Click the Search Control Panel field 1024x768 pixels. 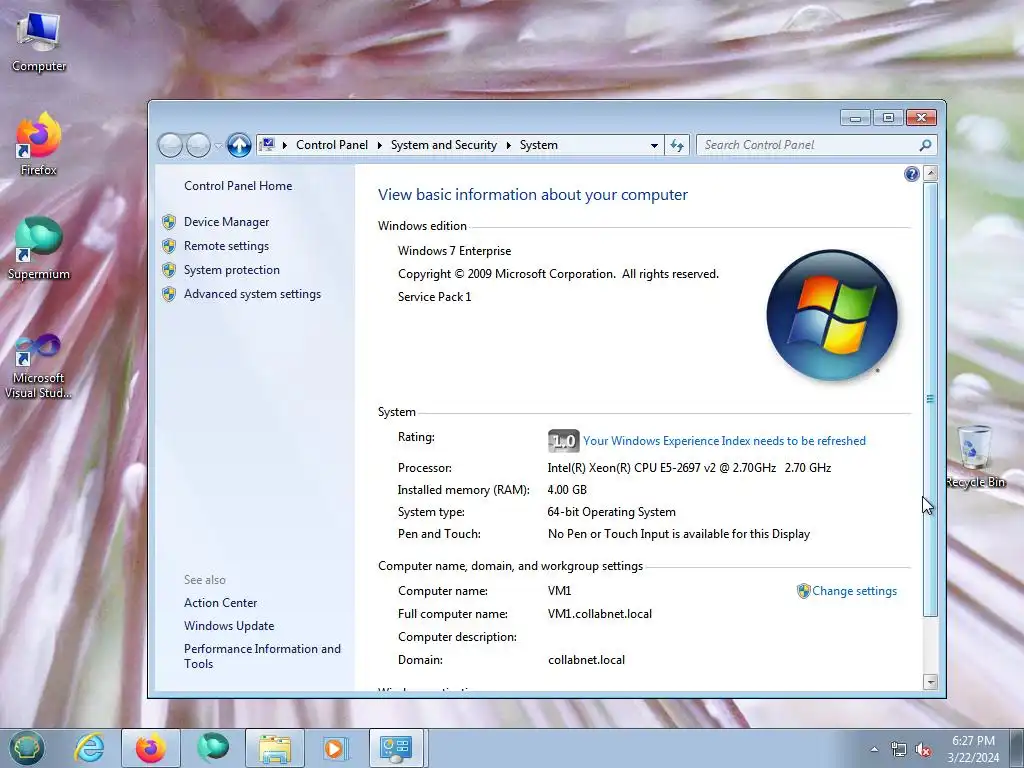(x=816, y=145)
